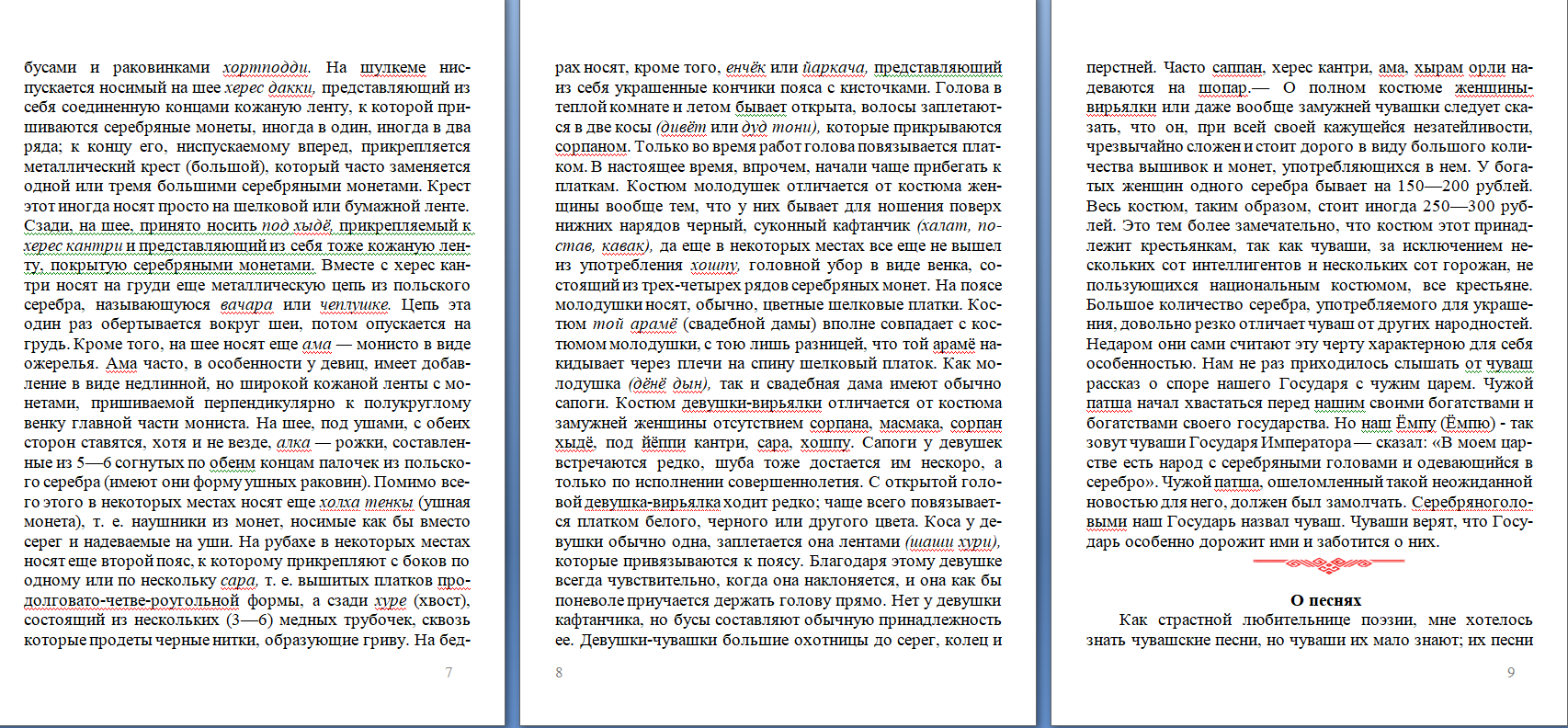
Task: Click the underlined word "шулкеме"
Action: (x=392, y=67)
